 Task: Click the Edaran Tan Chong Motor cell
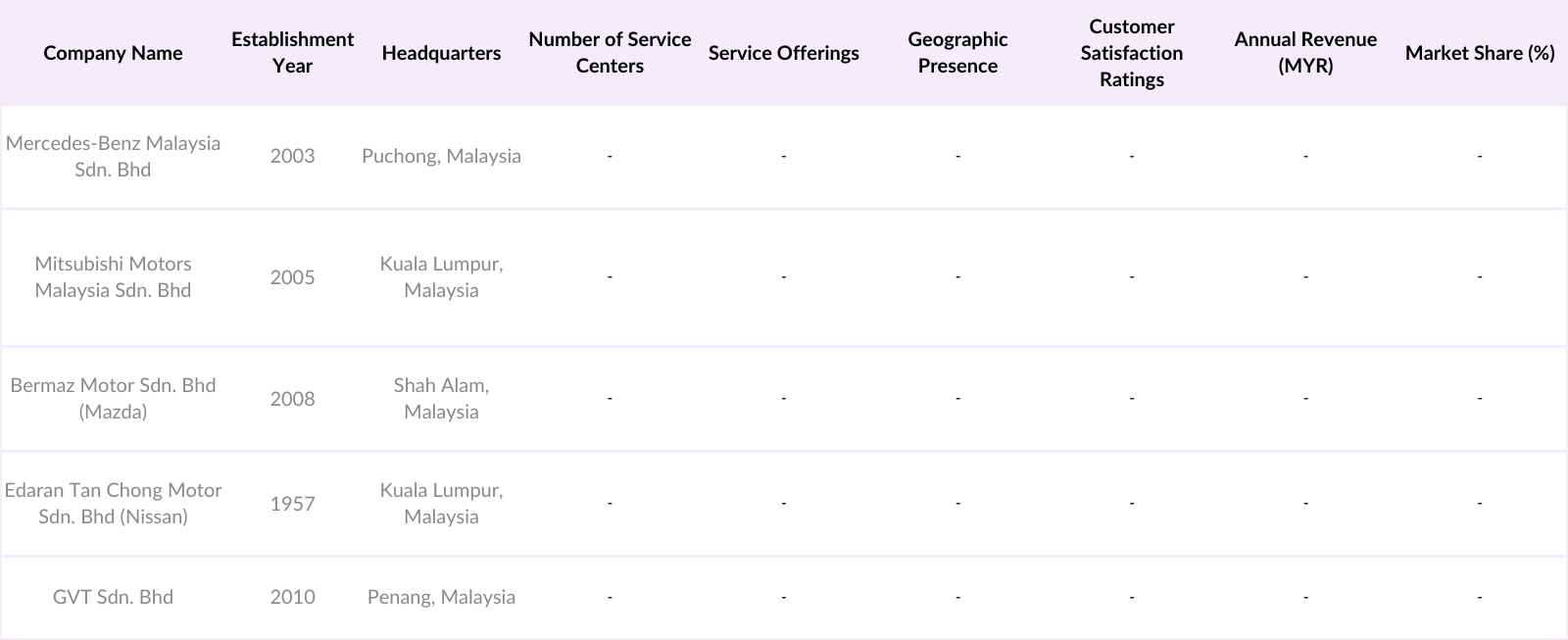(x=113, y=504)
